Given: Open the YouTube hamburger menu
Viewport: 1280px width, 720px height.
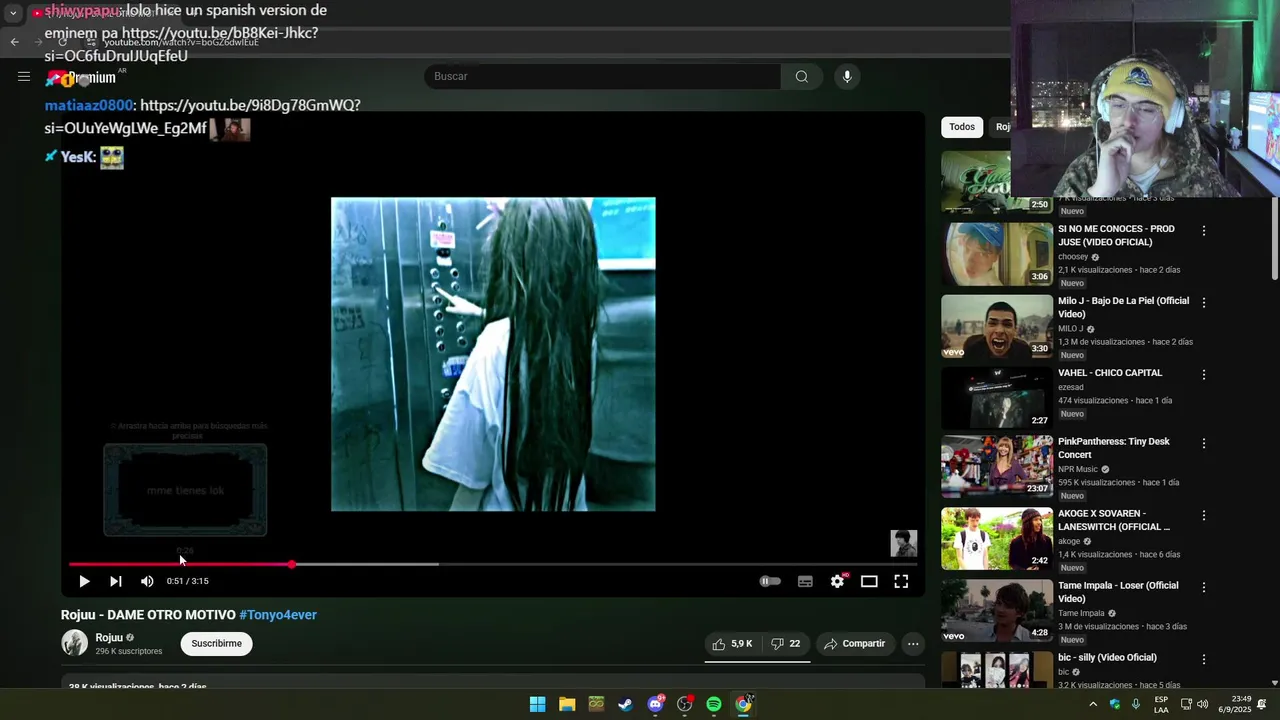Looking at the screenshot, I should pos(24,76).
